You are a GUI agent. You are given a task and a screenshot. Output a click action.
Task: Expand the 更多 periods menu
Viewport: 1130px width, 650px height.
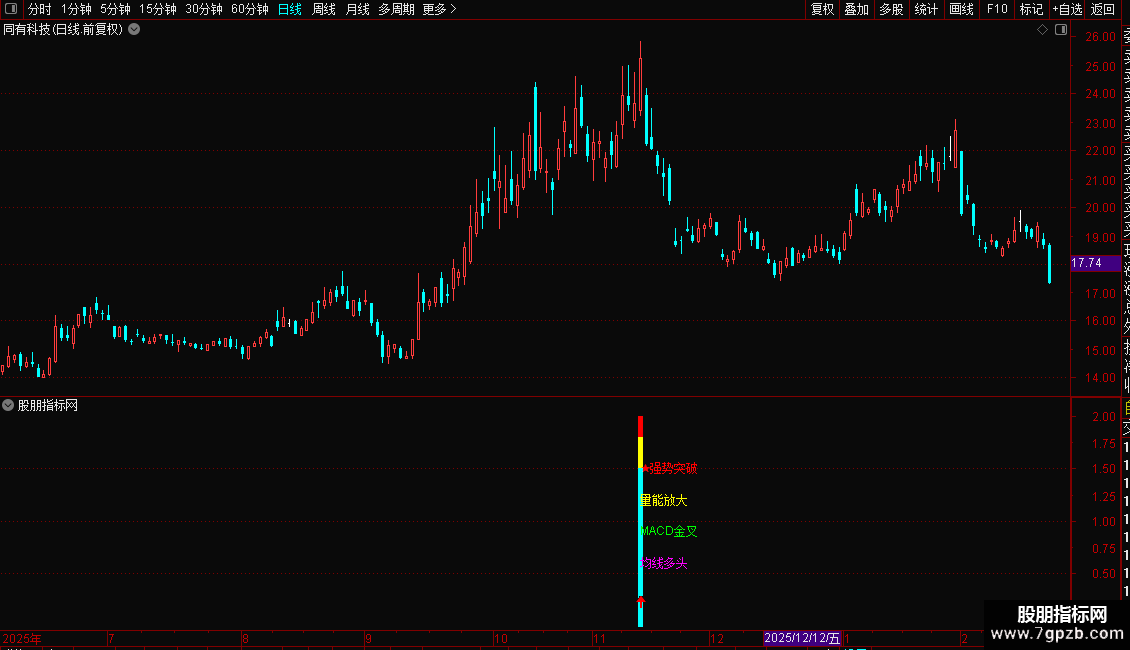tap(440, 9)
